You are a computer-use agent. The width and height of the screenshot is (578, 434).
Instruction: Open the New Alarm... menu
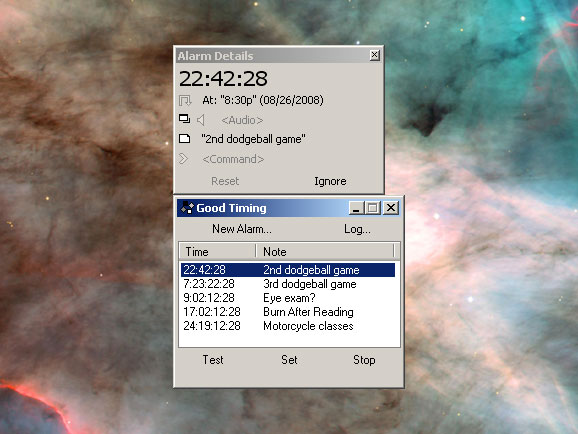(242, 229)
